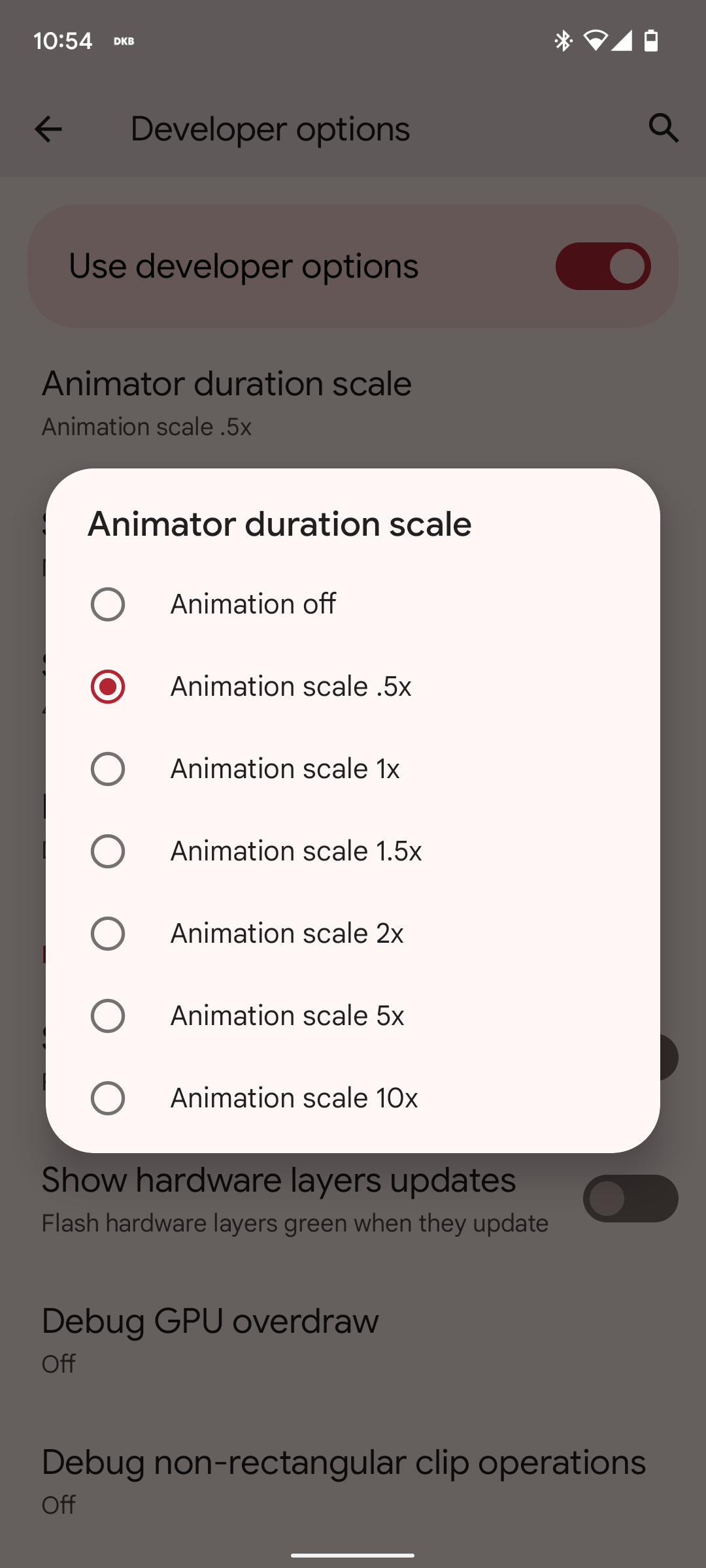Select Animation scale 2x option

[108, 934]
